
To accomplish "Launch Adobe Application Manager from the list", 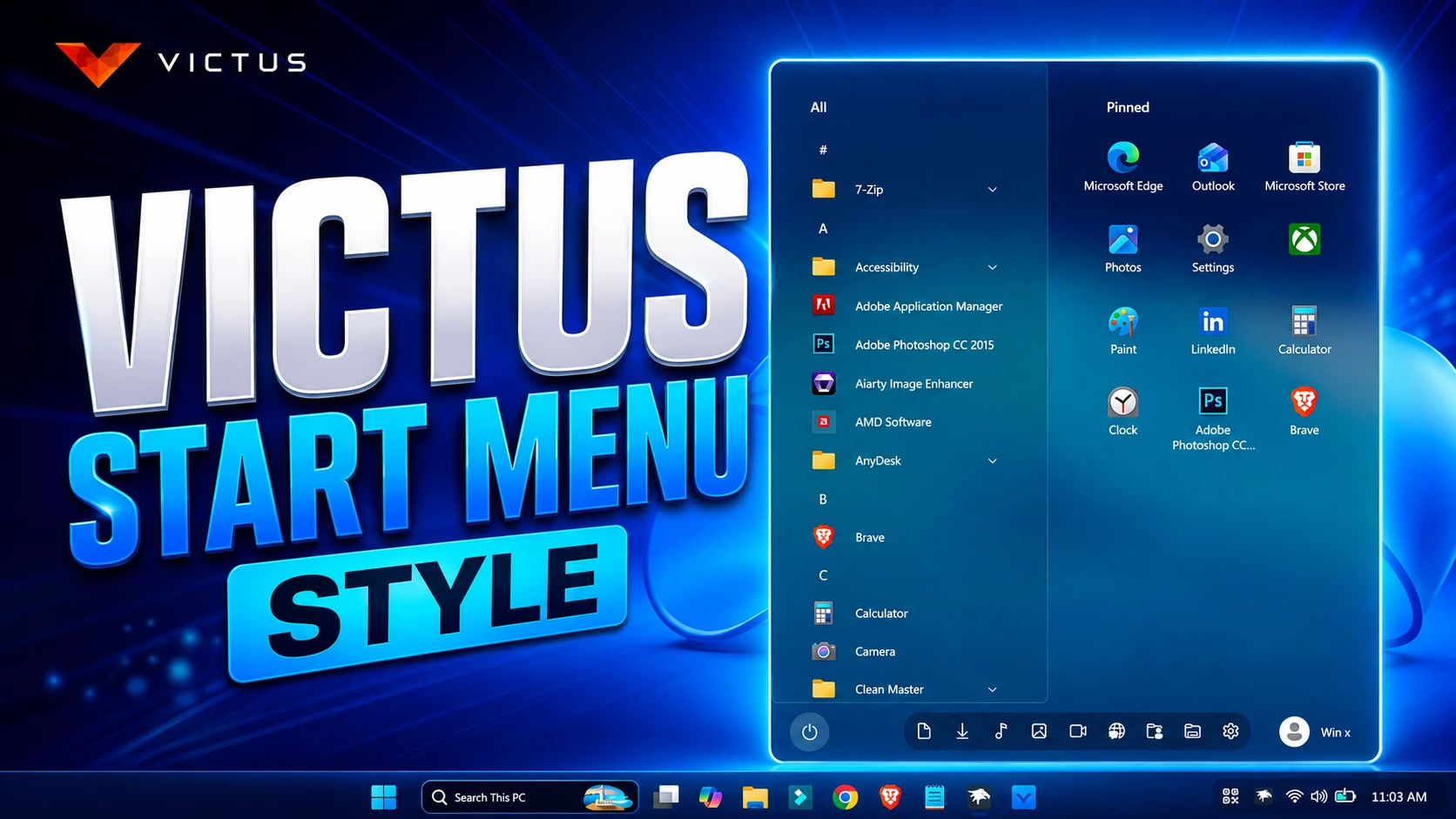I will [906, 305].
